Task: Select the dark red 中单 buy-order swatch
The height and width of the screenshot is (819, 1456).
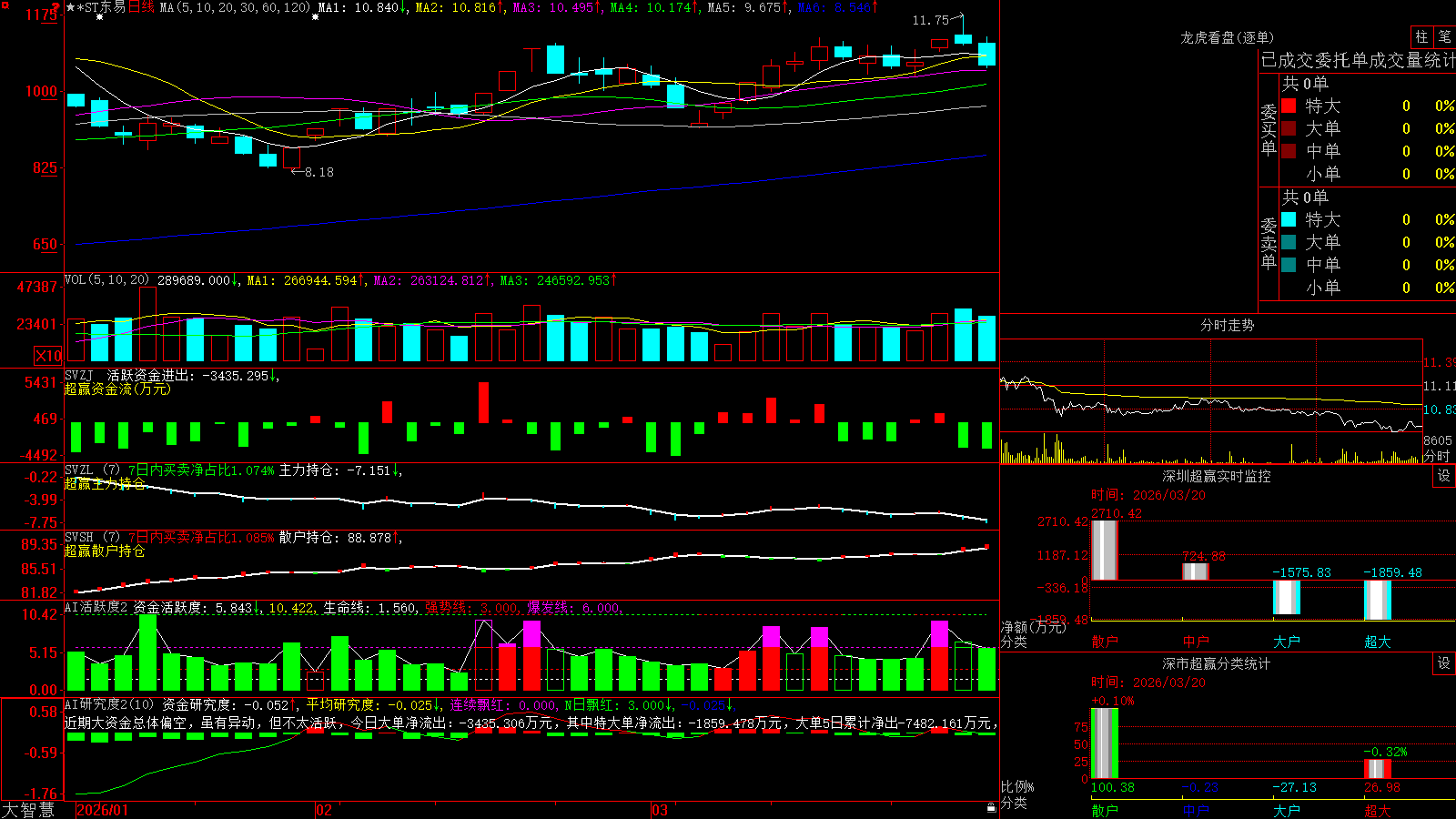Action: pos(1289,151)
